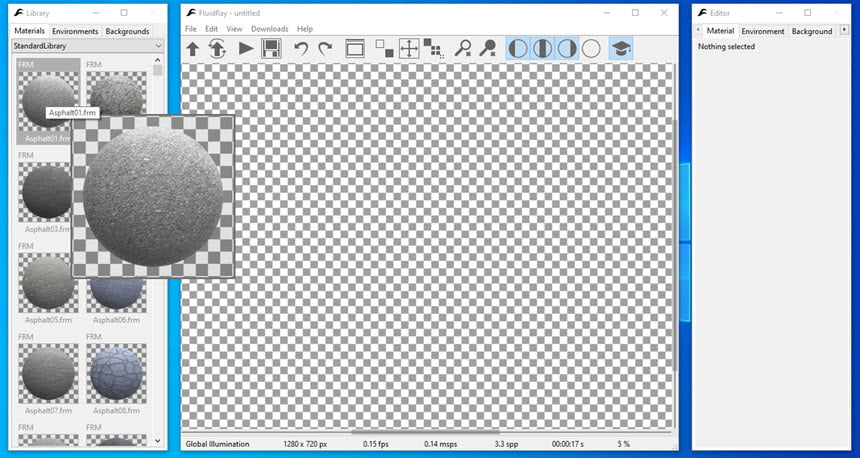
Task: Switch to the Background tab in Editor
Action: (812, 31)
